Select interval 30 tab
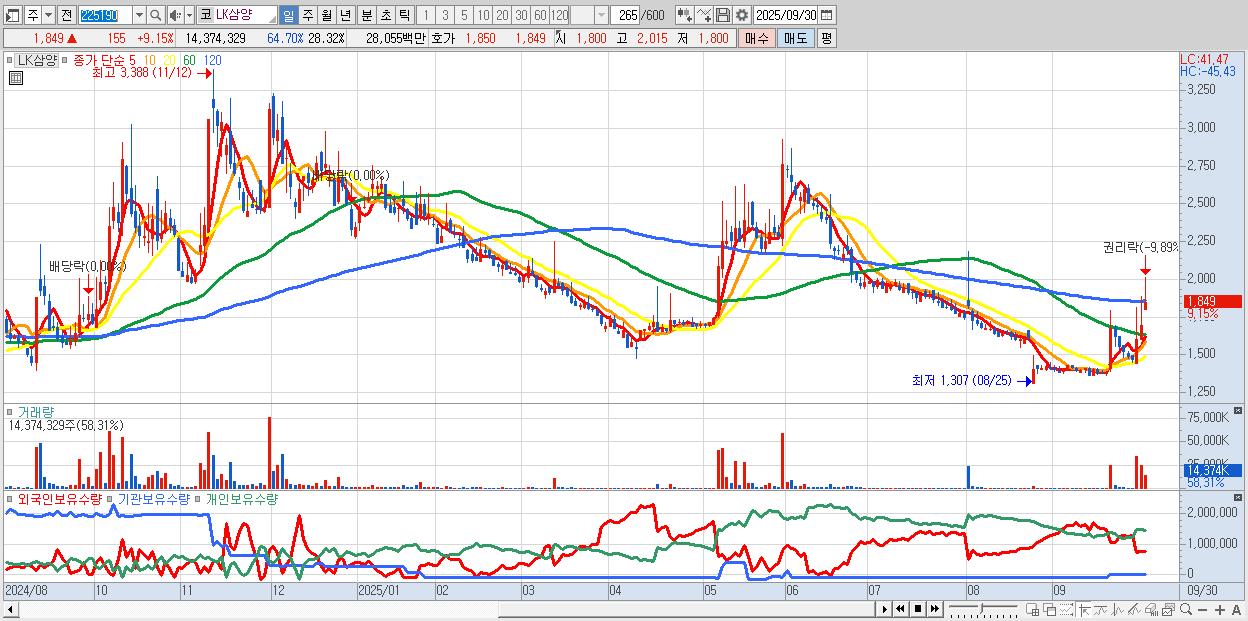Screen dimensions: 1248x621 [x=521, y=15]
